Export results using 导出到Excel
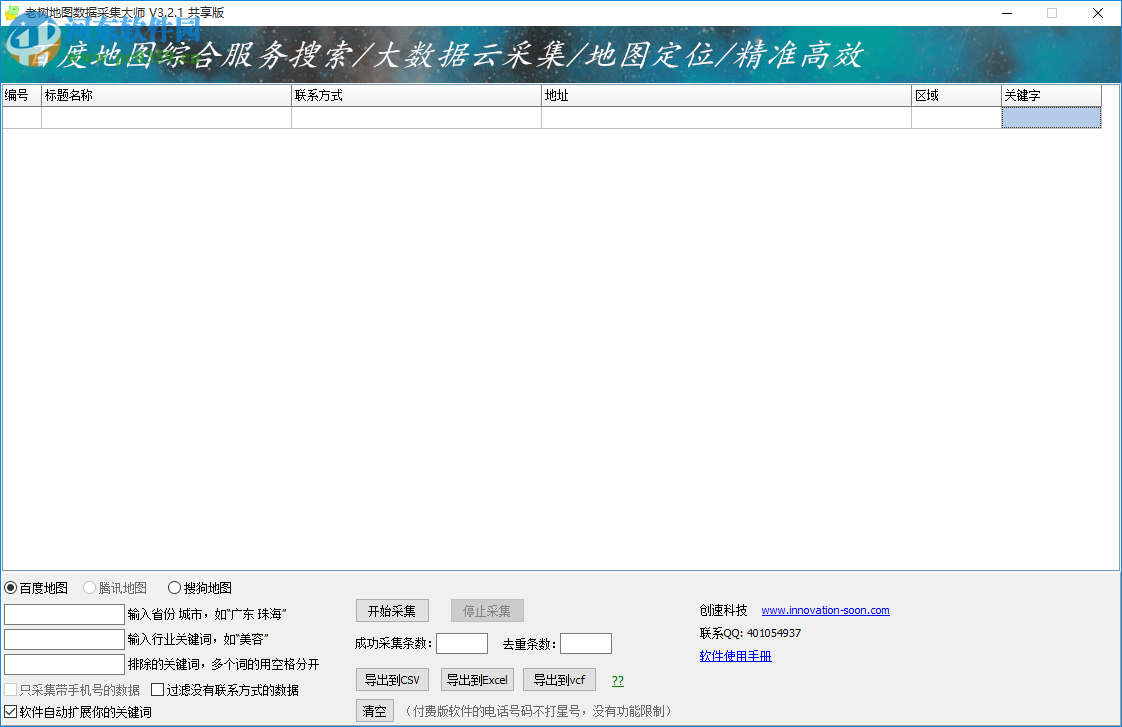Image resolution: width=1122 pixels, height=727 pixels. (477, 679)
